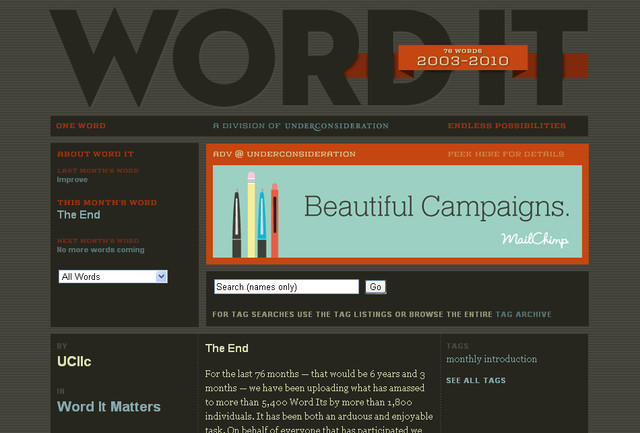Select last month's word Improve
640x433 pixels.
tap(72, 180)
